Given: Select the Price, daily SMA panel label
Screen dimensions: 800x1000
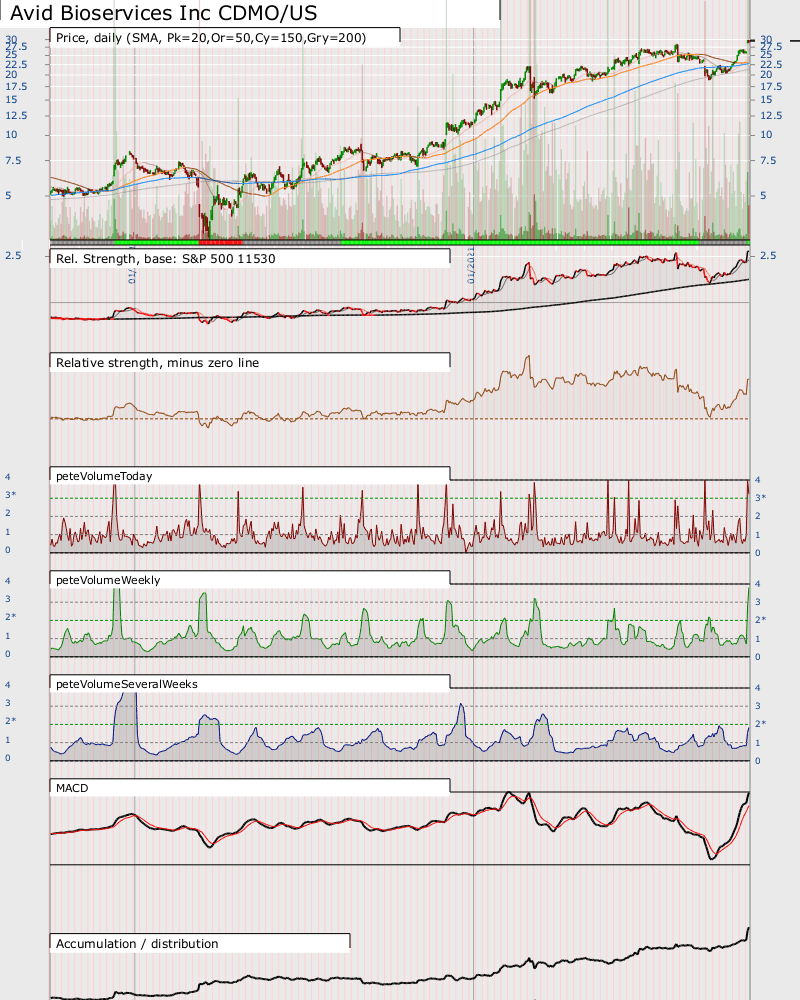Looking at the screenshot, I should 211,38.
